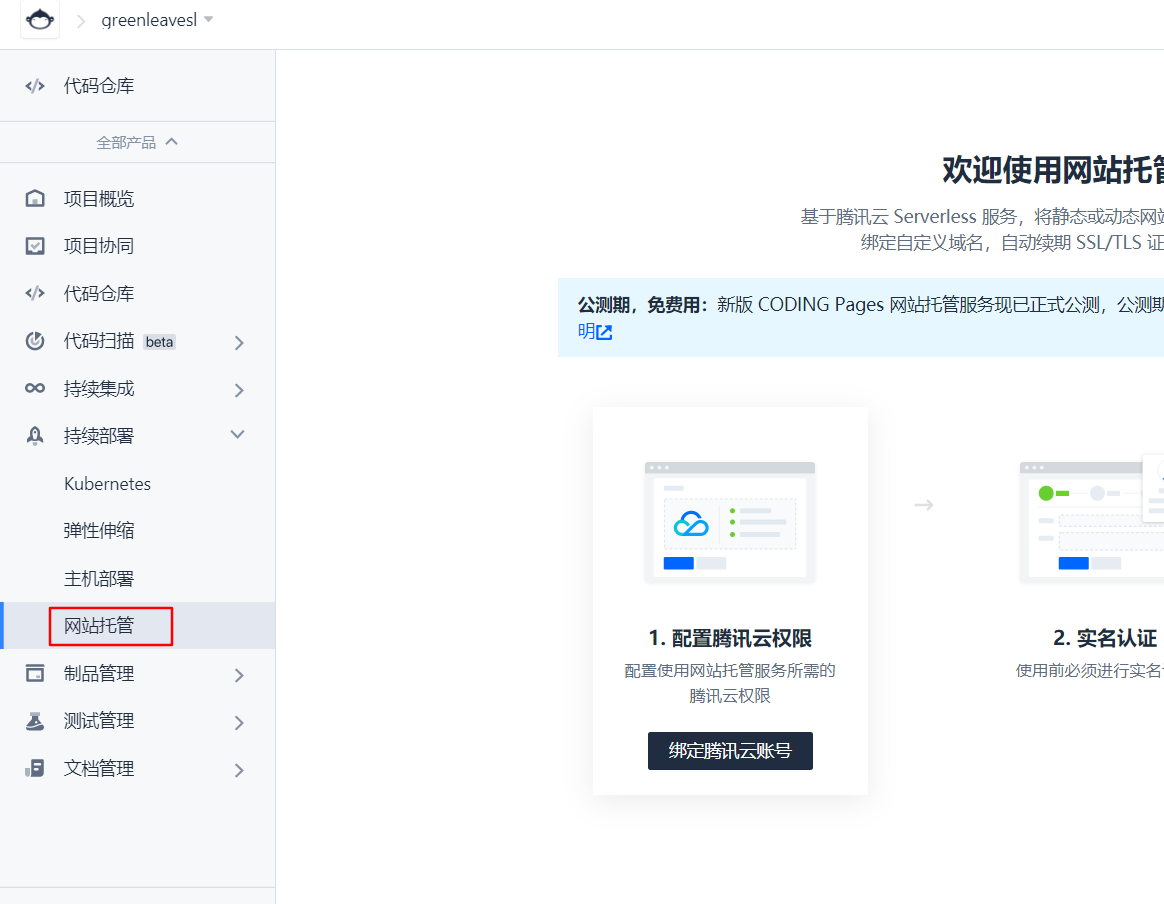Click the 代码扫描 scan icon
1164x904 pixels.
(35, 341)
